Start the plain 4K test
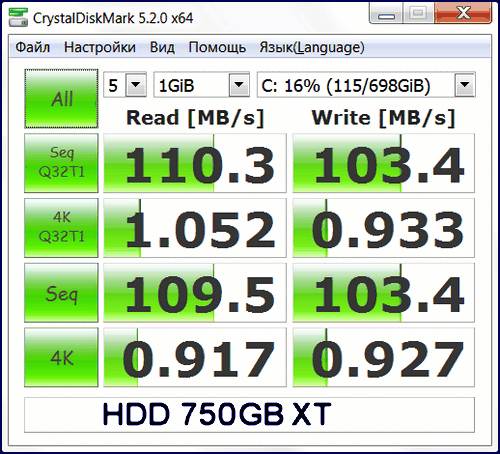This screenshot has width=500, height=454. [x=61, y=357]
